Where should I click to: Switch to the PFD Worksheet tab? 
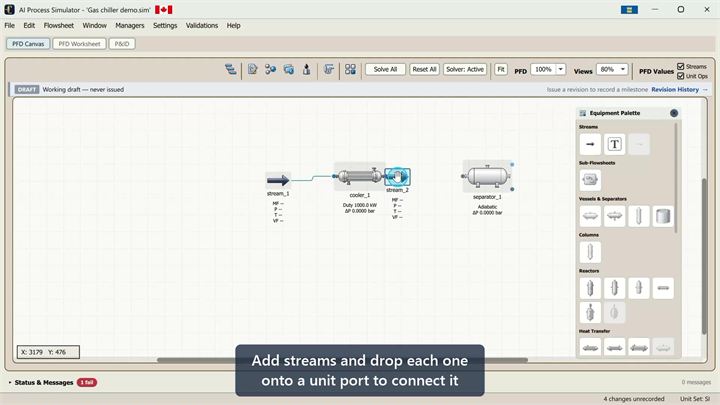(79, 44)
